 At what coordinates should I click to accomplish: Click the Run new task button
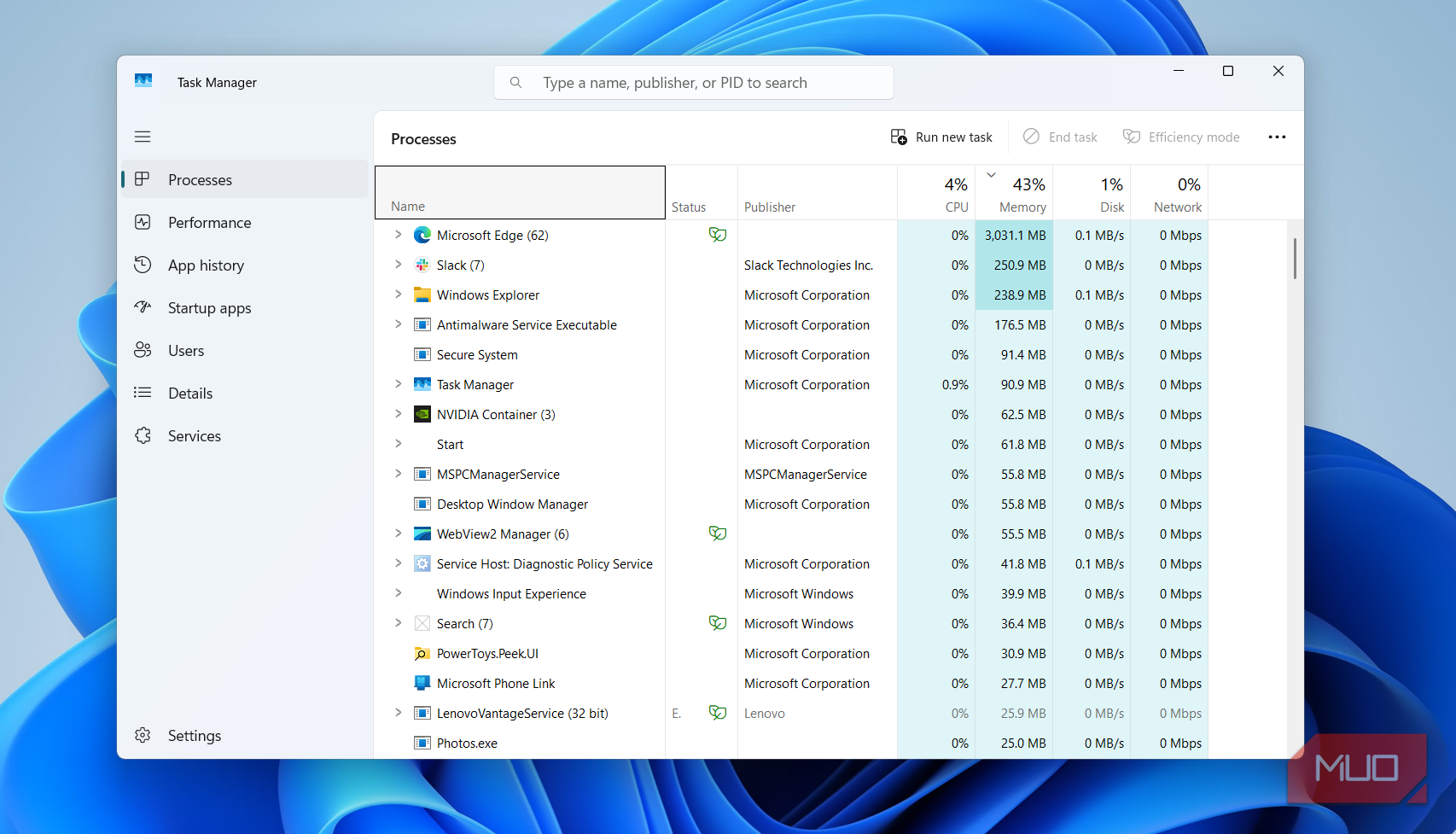[x=941, y=137]
